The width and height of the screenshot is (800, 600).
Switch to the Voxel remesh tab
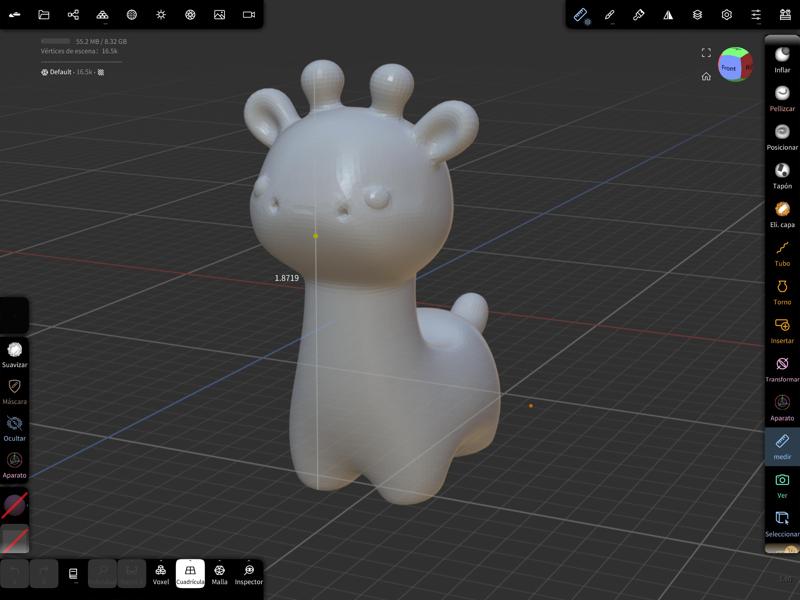click(x=159, y=578)
